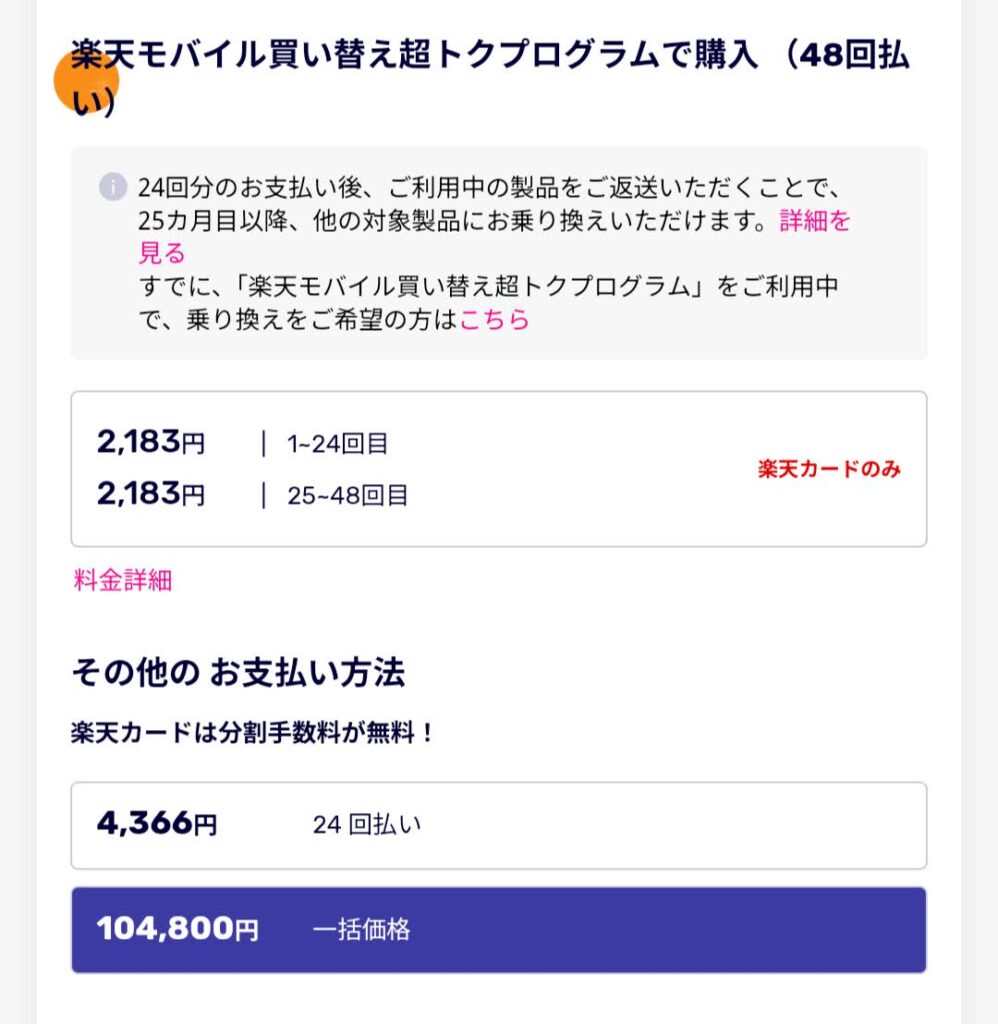998x1024 pixels.
Task: Click the 1~24回目 installment row
Action: [338, 444]
